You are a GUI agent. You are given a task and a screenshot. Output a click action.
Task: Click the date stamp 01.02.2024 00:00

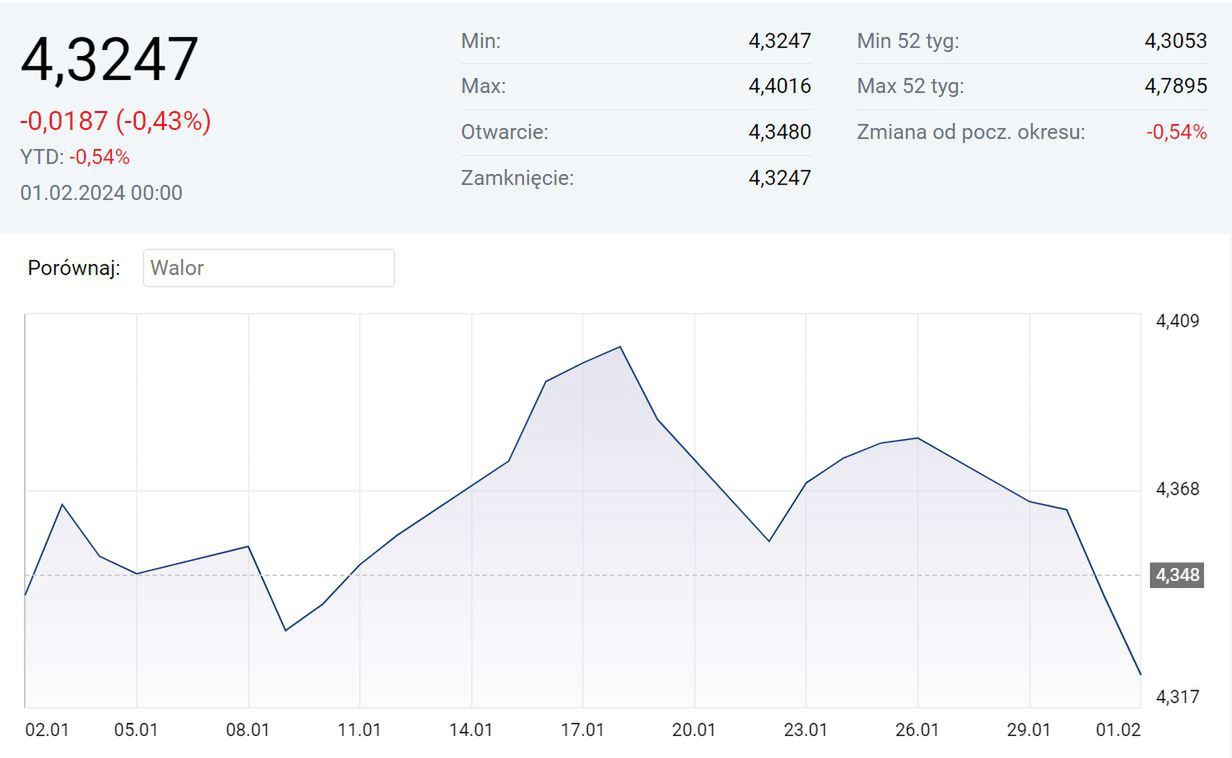[x=101, y=193]
